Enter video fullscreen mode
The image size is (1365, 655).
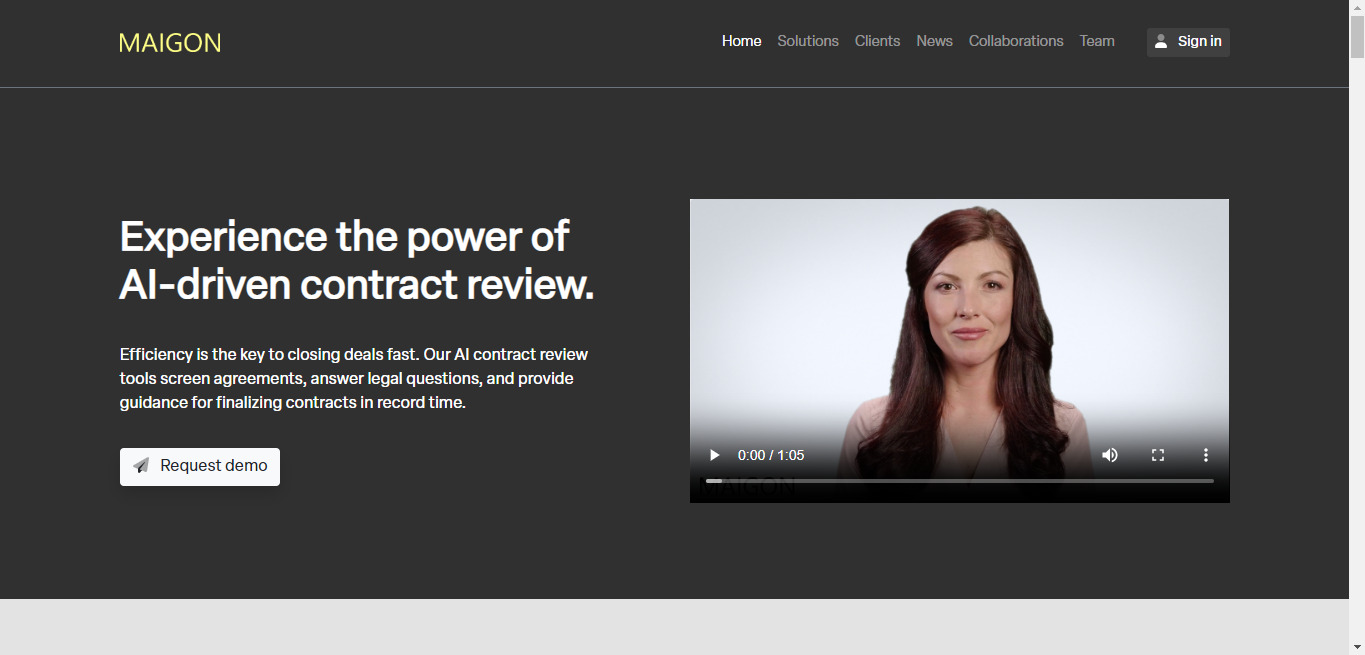pyautogui.click(x=1158, y=455)
